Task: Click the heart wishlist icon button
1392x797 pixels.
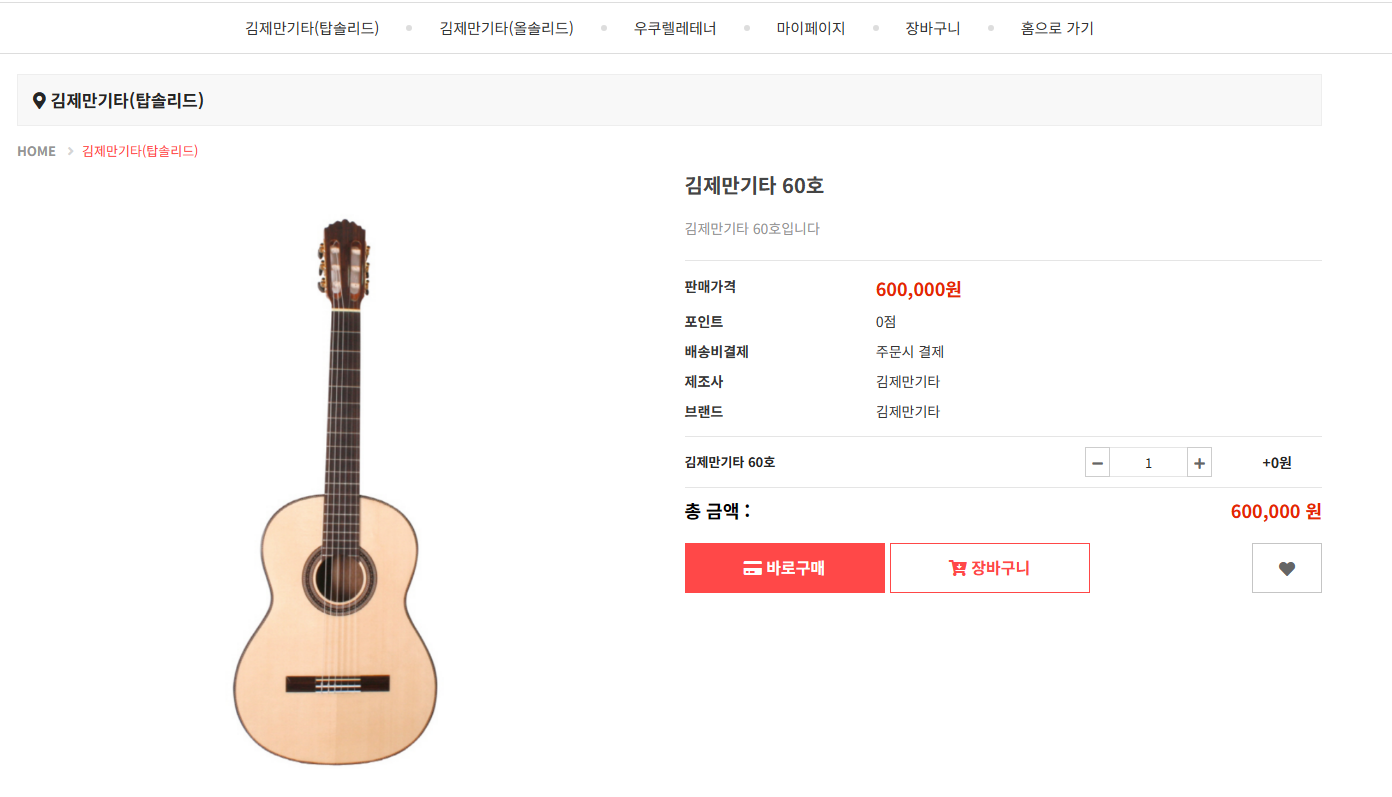Action: tap(1286, 568)
